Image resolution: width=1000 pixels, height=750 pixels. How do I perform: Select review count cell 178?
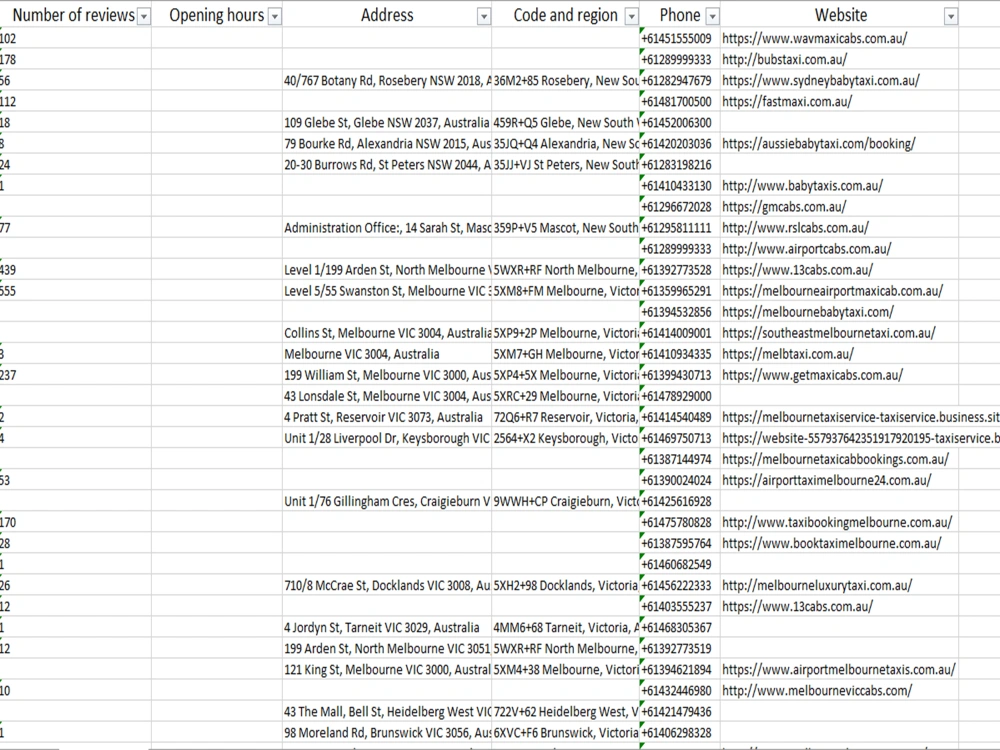pos(75,59)
